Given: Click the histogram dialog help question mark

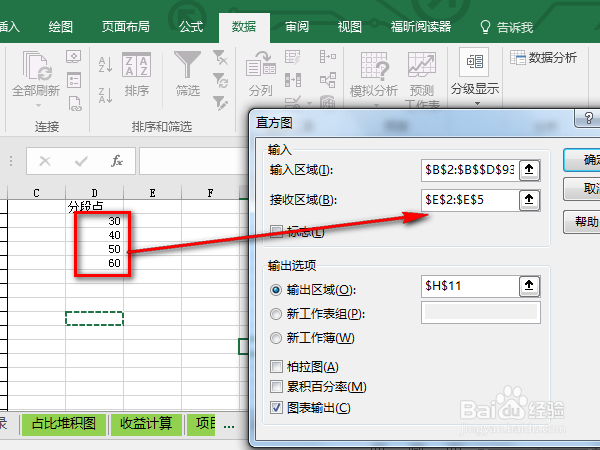Looking at the screenshot, I should tap(589, 118).
